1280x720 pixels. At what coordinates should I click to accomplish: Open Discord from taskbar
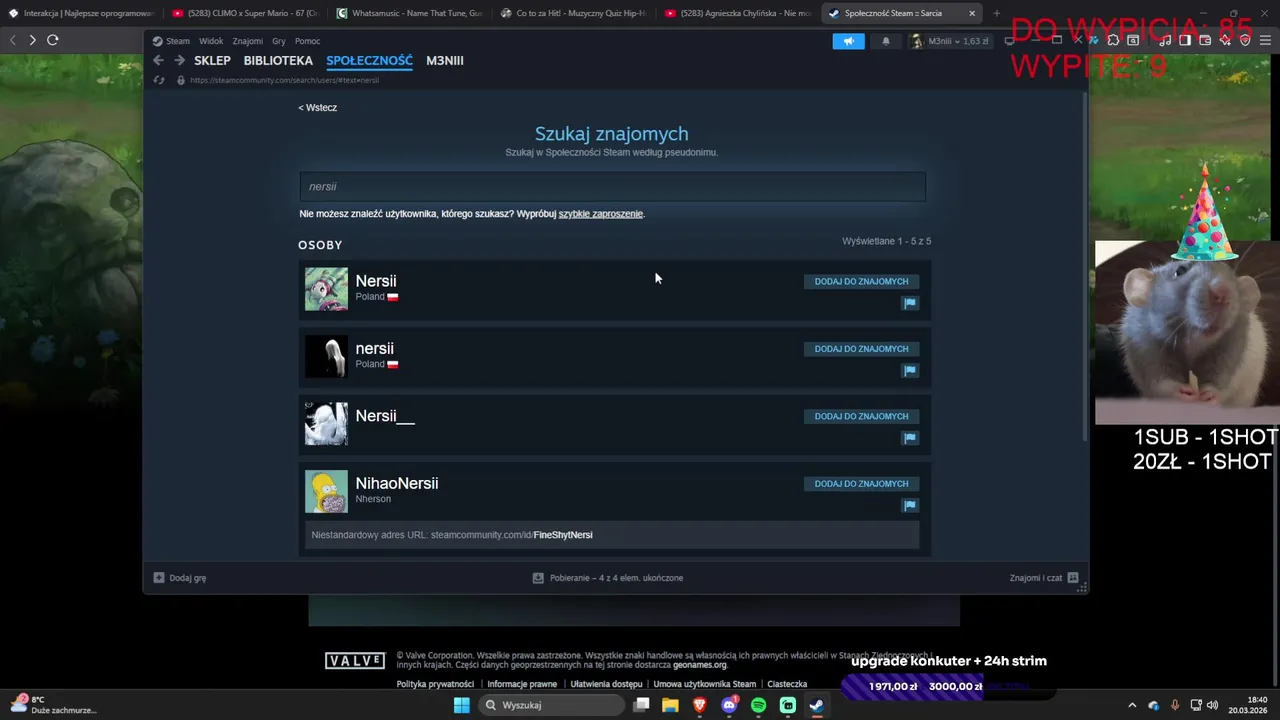coord(729,705)
